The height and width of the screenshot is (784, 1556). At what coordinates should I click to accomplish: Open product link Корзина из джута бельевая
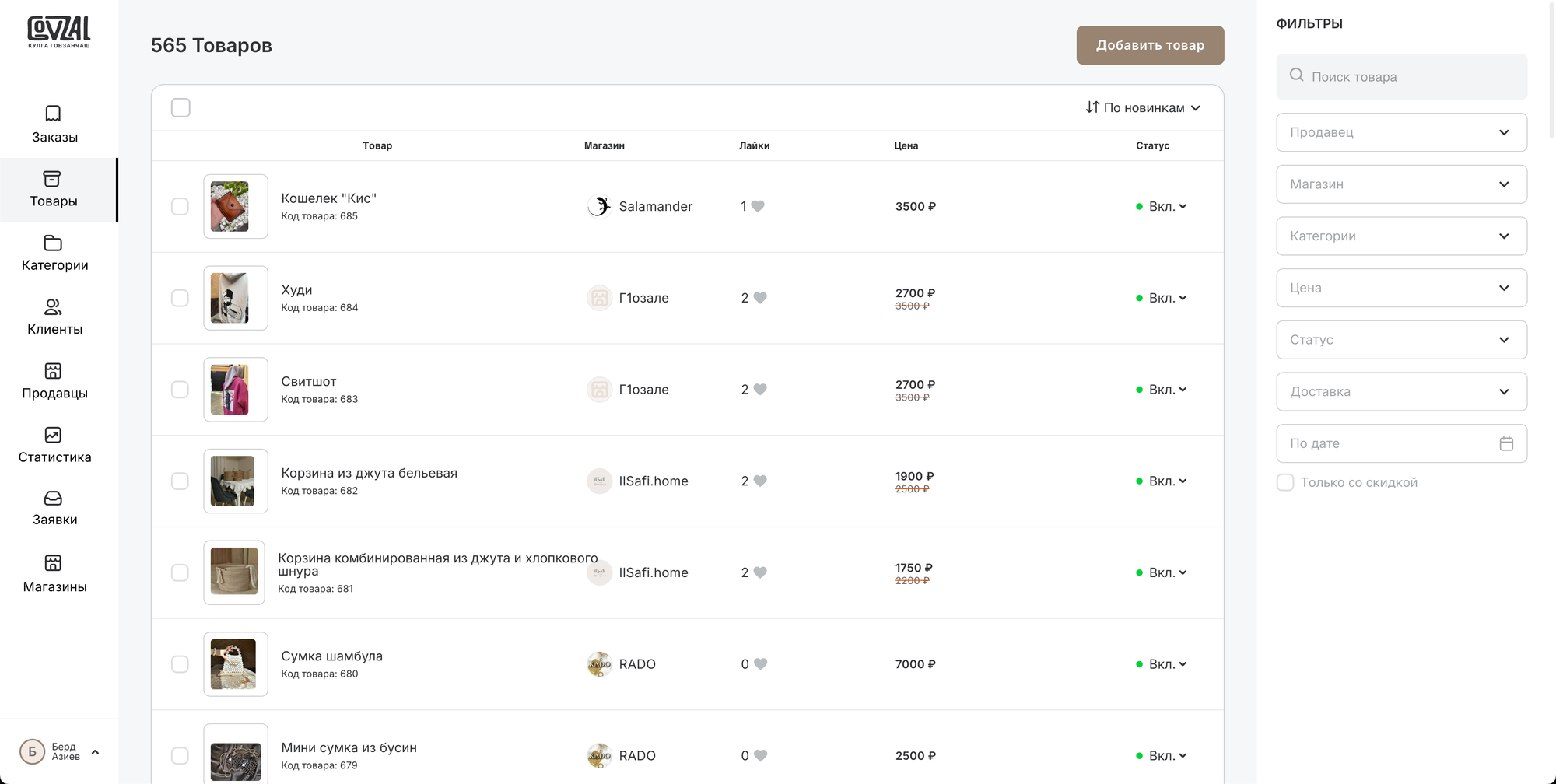369,473
